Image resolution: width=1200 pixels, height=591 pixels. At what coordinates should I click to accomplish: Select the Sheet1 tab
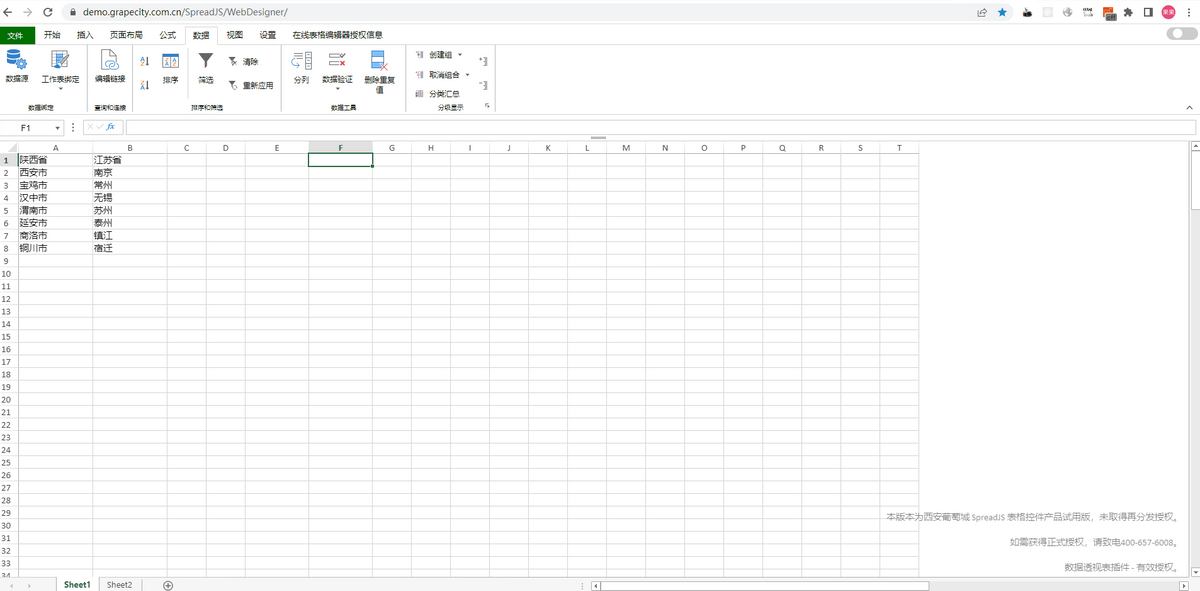[x=77, y=585]
